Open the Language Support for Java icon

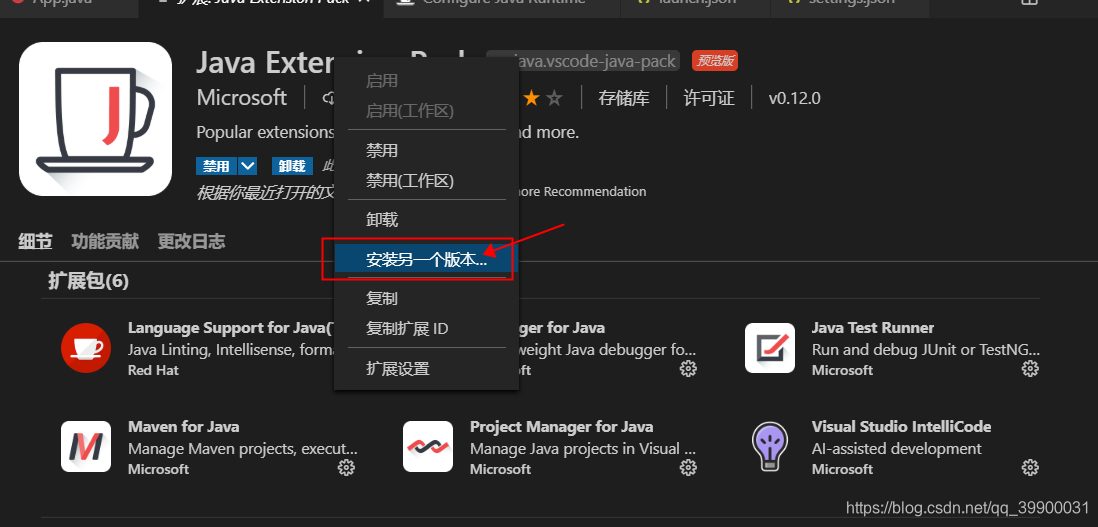(x=86, y=348)
